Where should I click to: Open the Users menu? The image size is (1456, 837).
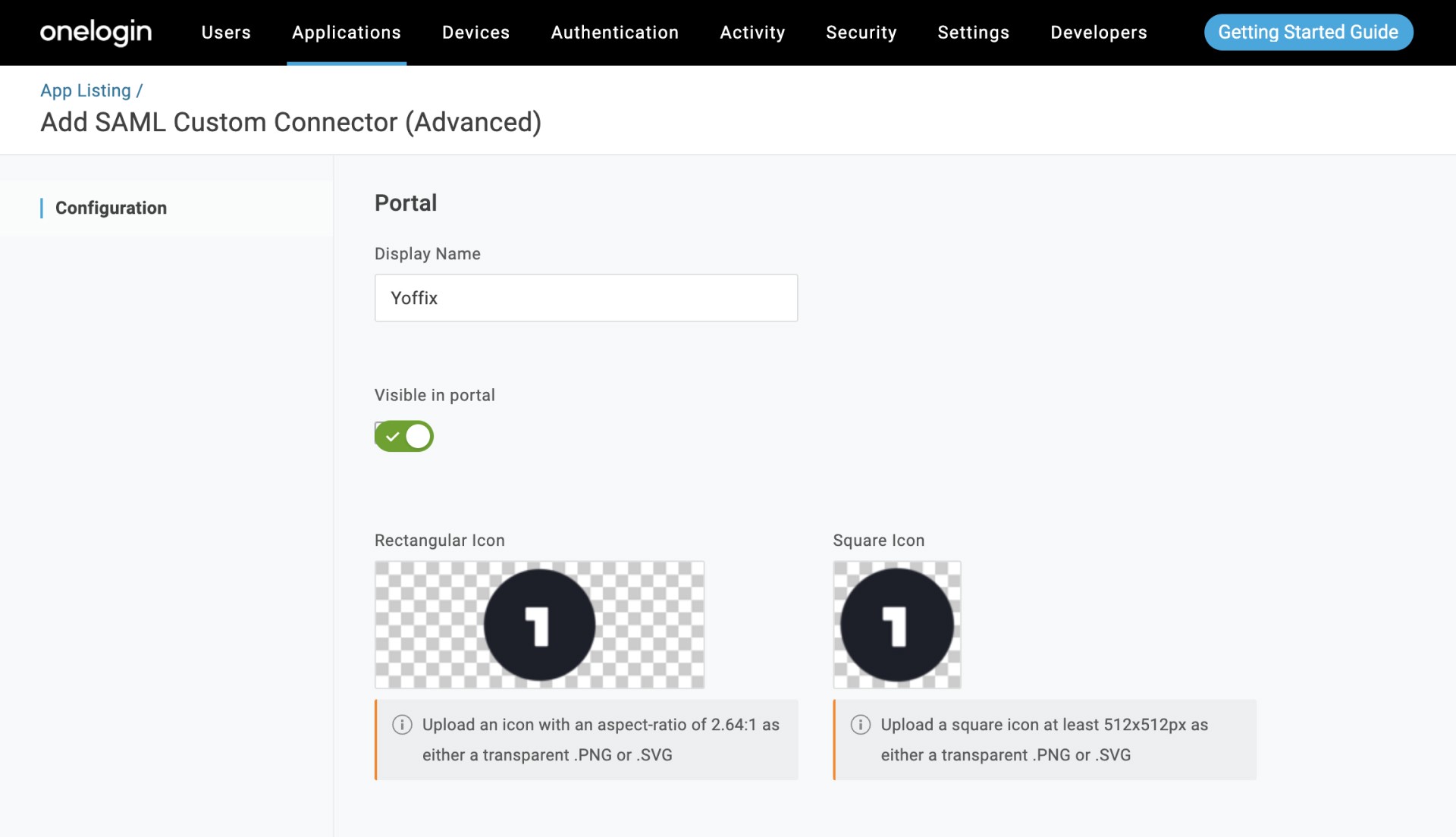click(x=226, y=33)
